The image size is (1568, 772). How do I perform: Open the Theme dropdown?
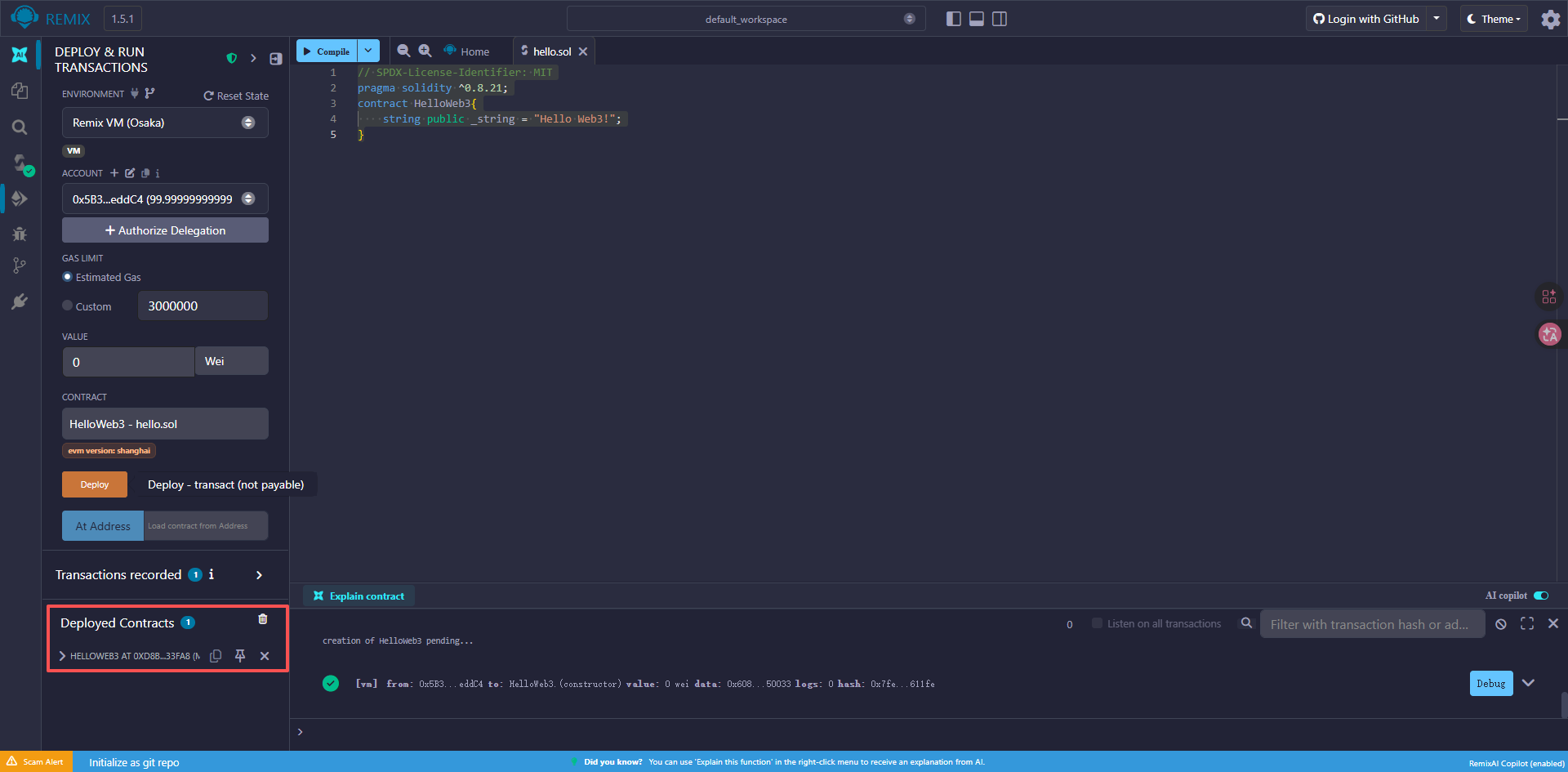[x=1494, y=19]
